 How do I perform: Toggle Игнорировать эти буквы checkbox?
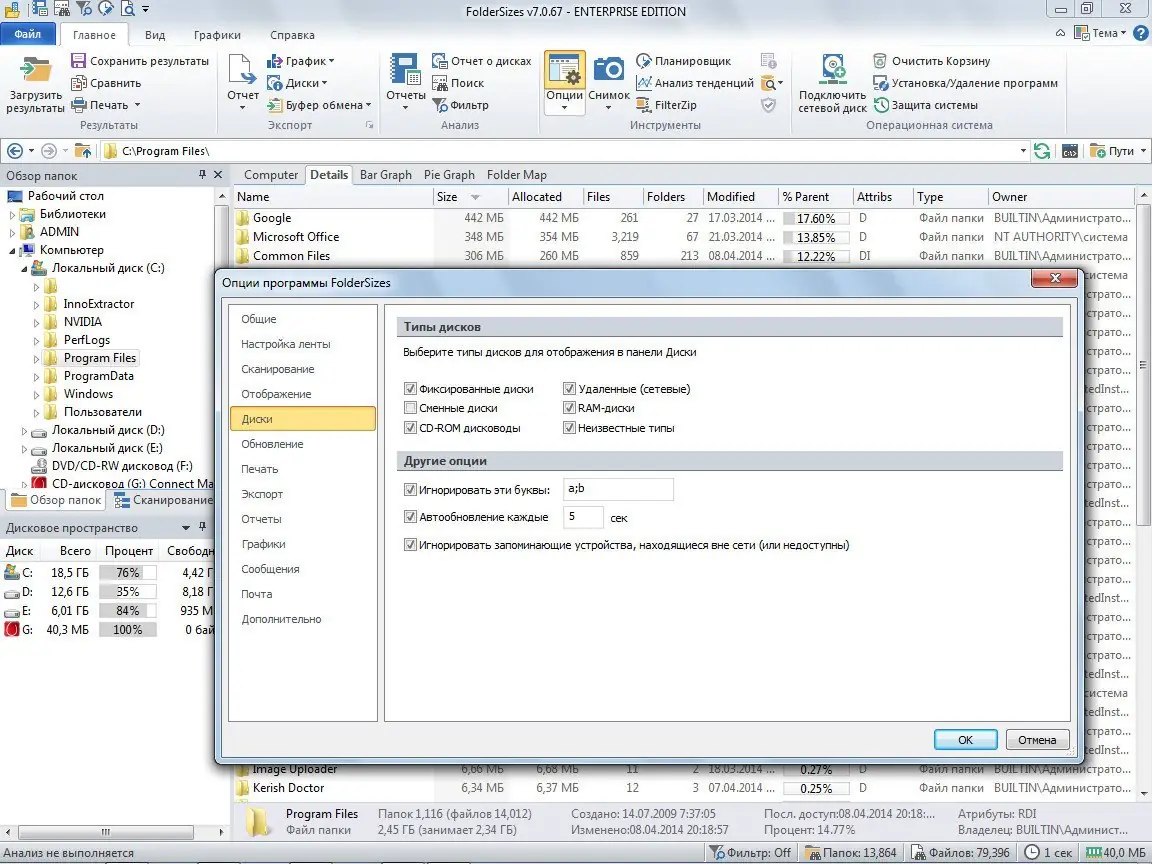coord(411,490)
